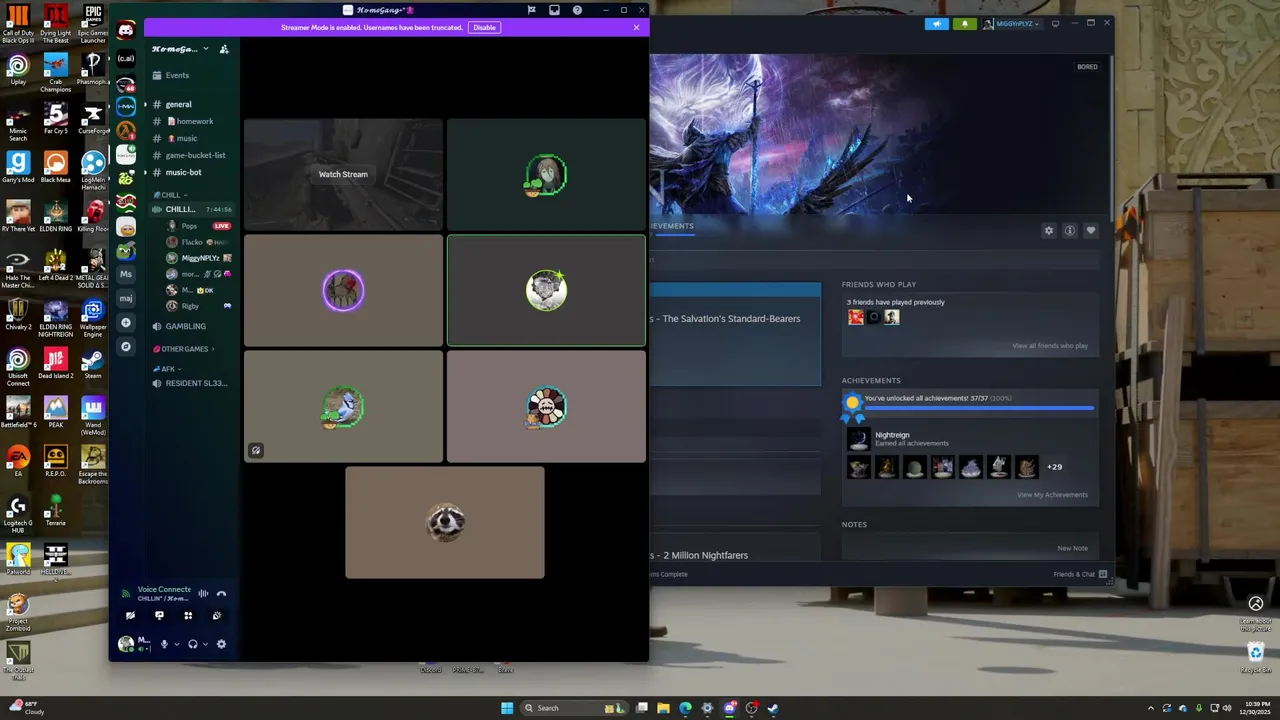Screen dimensions: 1280x720
Task: Collapse the AFK channel category
Action: pyautogui.click(x=167, y=369)
